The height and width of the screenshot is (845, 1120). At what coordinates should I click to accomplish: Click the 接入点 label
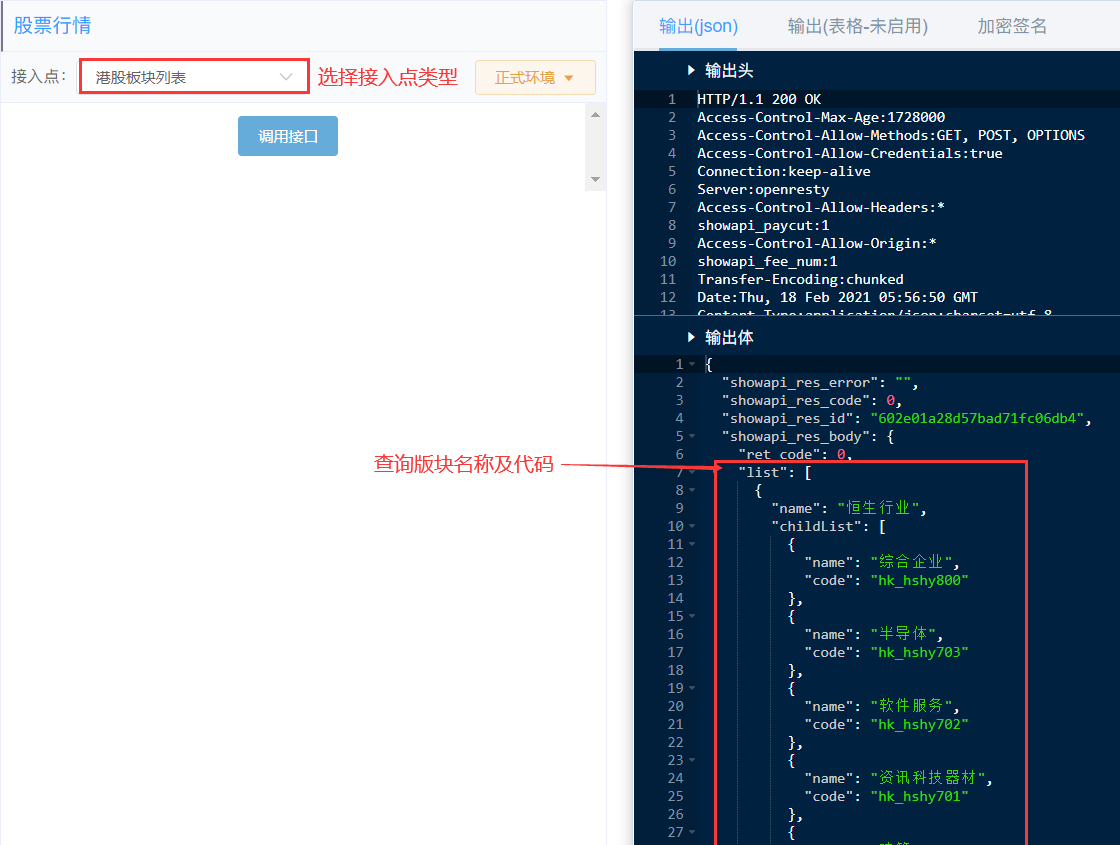tap(39, 76)
